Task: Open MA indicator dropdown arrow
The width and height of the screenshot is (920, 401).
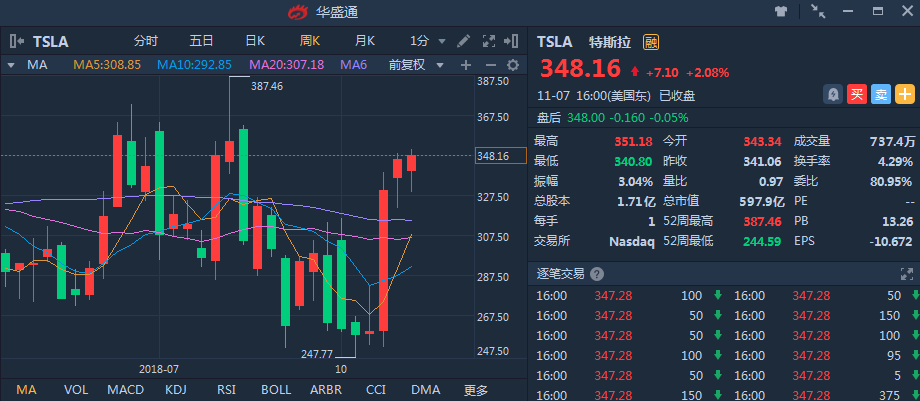Action: 11,65
